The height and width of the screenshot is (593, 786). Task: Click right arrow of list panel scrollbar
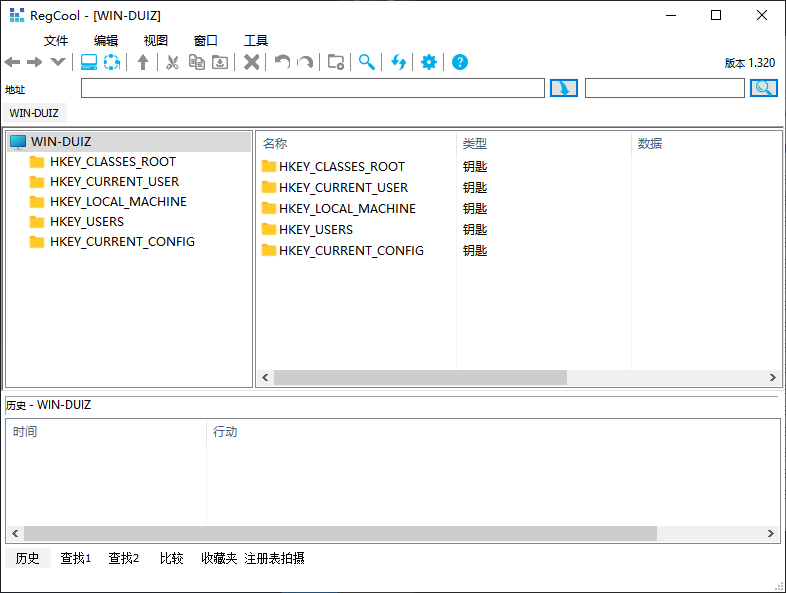(772, 377)
